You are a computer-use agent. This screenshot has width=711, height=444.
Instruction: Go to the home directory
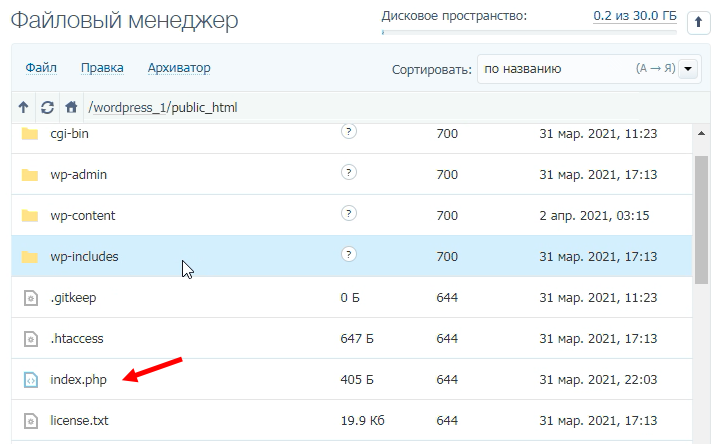[x=71, y=107]
